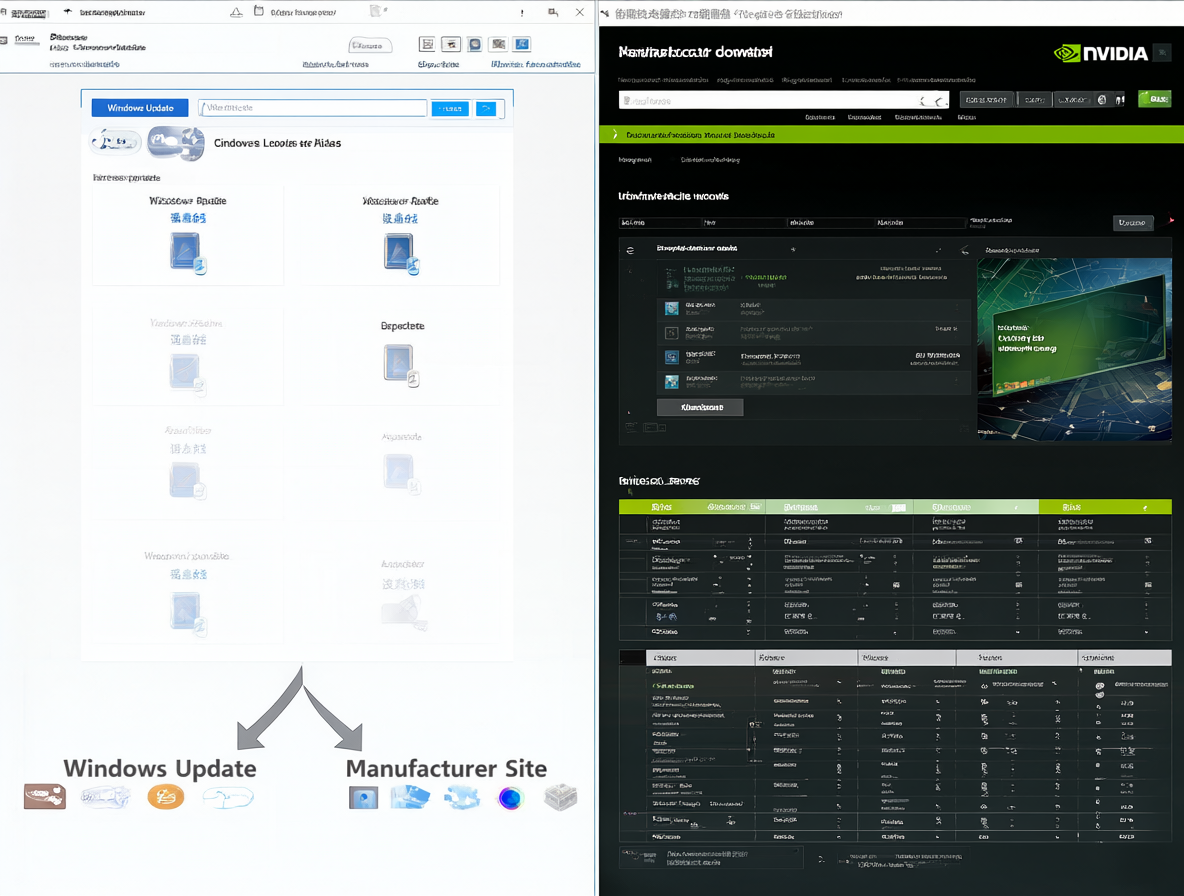Click the white search field on NVIDIA page
1184x896 pixels.
pyautogui.click(x=784, y=100)
